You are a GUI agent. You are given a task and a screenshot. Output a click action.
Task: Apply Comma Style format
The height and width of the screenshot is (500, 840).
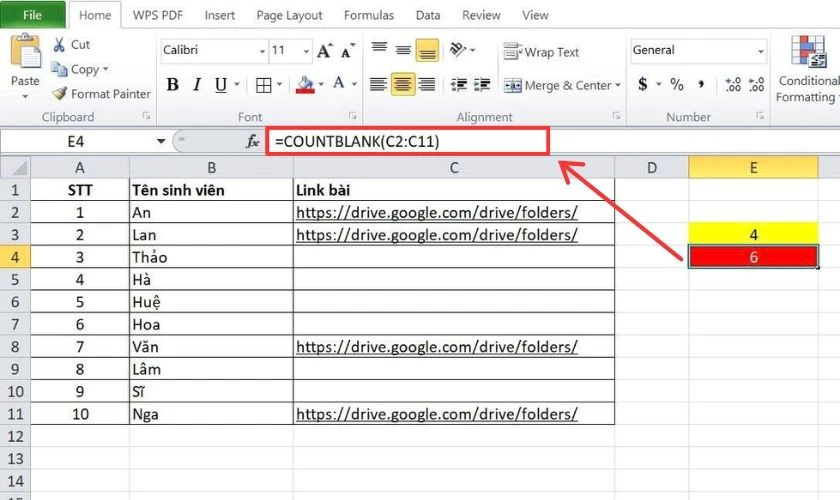click(701, 85)
